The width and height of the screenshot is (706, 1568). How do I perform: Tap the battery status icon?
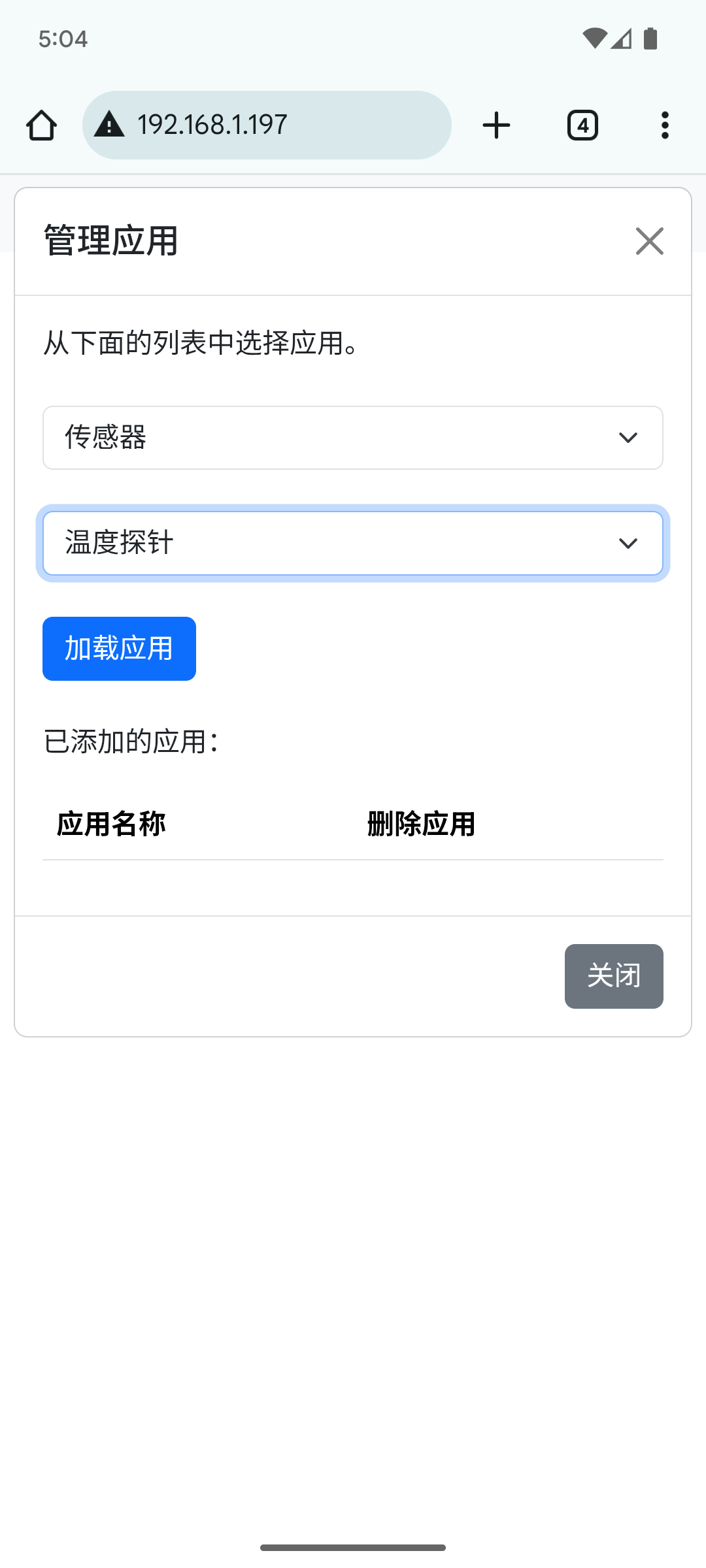point(650,39)
